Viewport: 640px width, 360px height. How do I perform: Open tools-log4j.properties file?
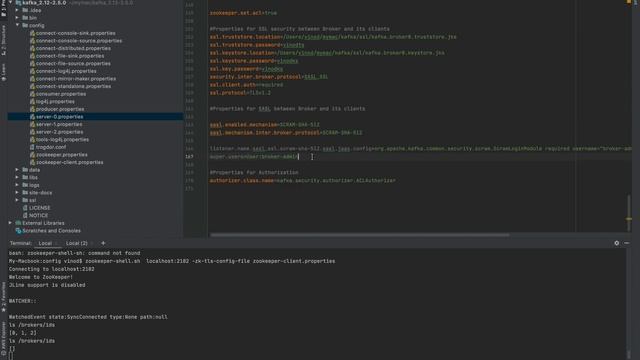pos(62,140)
